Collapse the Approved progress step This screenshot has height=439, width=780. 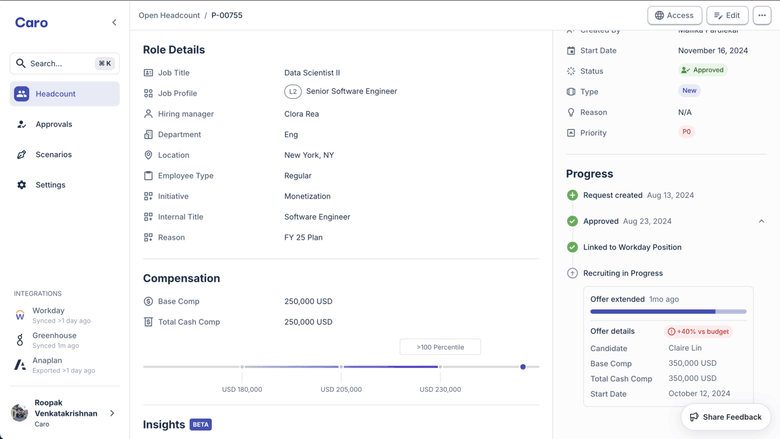761,221
